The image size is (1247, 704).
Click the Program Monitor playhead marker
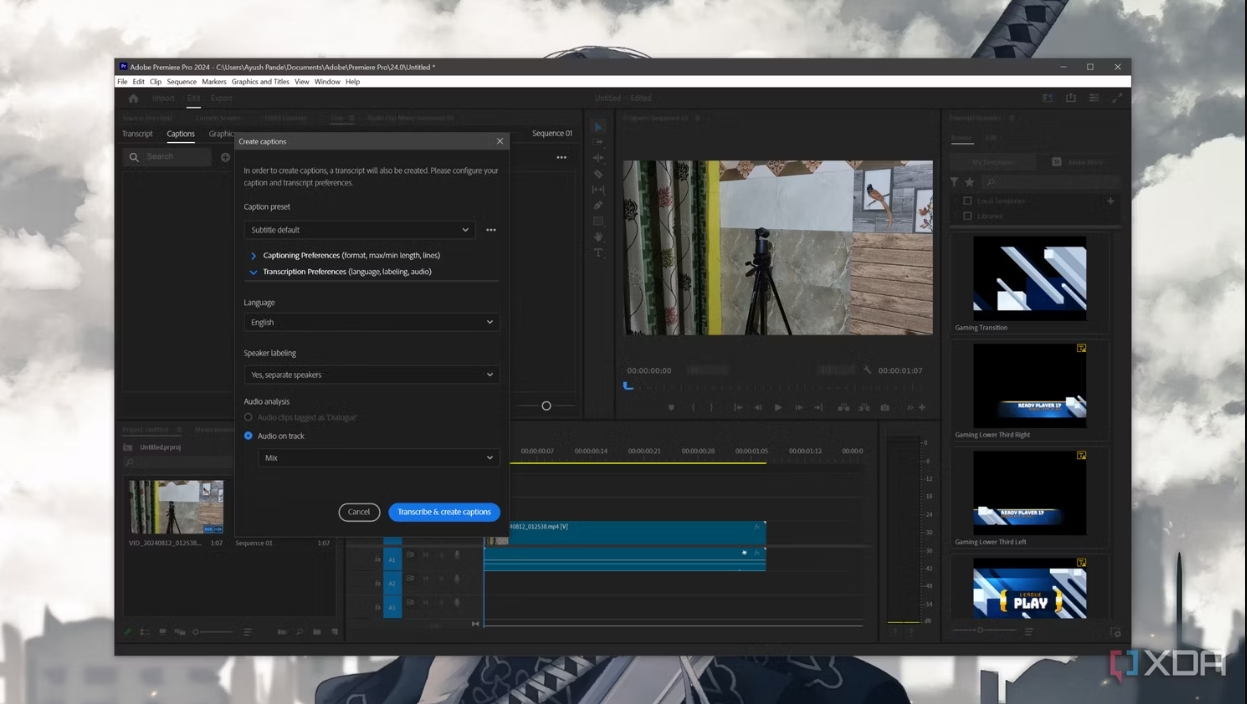(x=628, y=386)
